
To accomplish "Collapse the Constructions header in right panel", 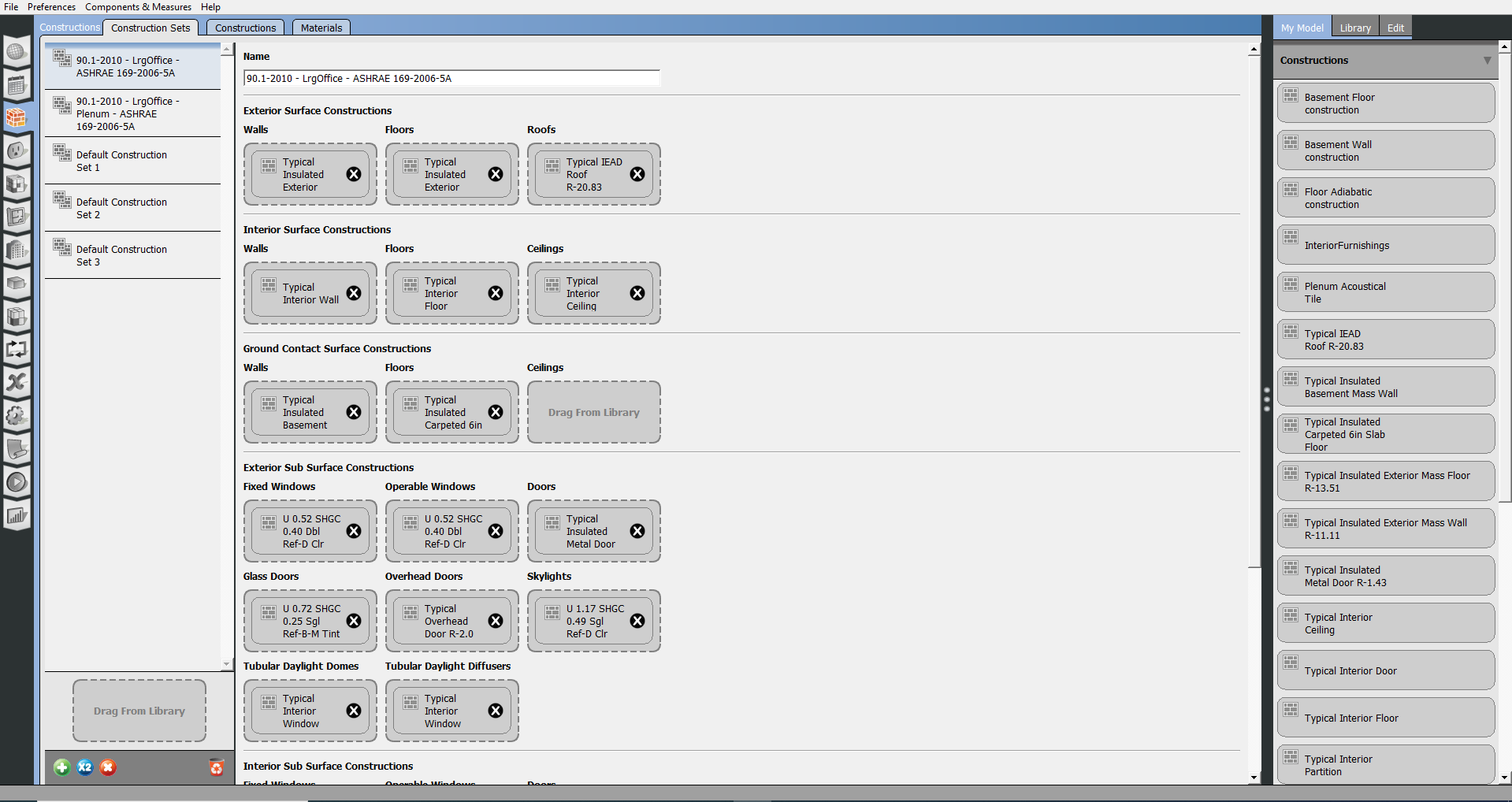I will (1486, 60).
